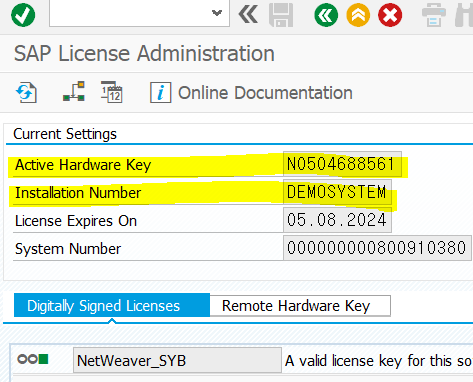Switch to the Remote Hardware Key tab
This screenshot has width=473, height=382.
[x=300, y=306]
